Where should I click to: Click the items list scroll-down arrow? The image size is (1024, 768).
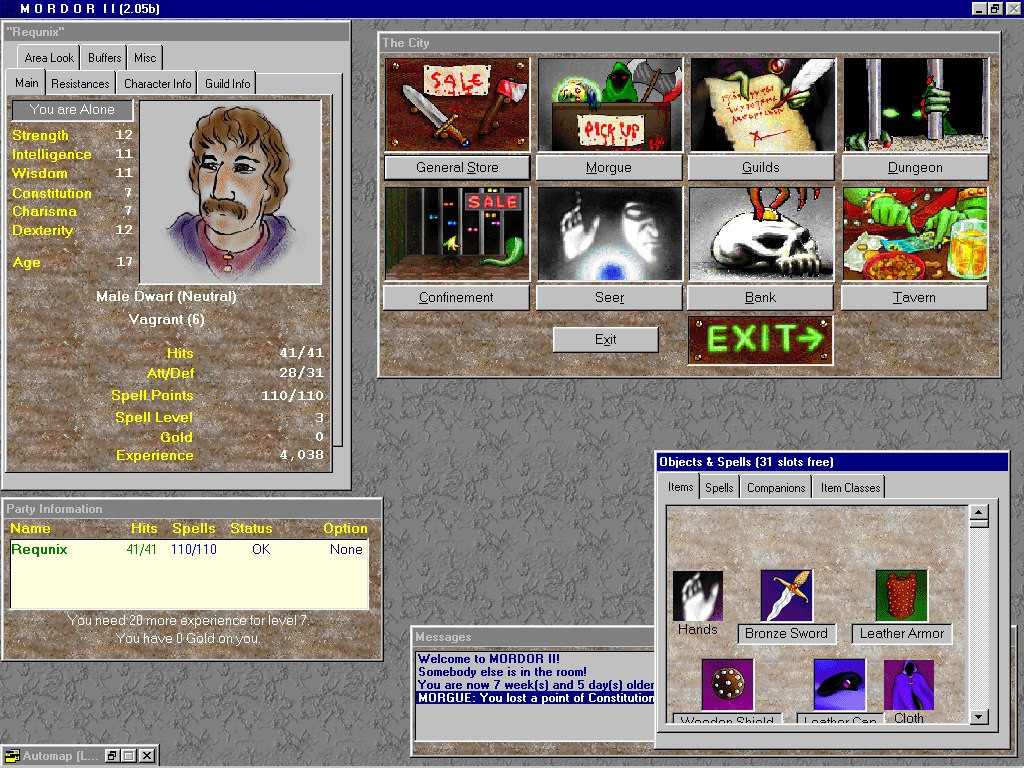tap(978, 716)
